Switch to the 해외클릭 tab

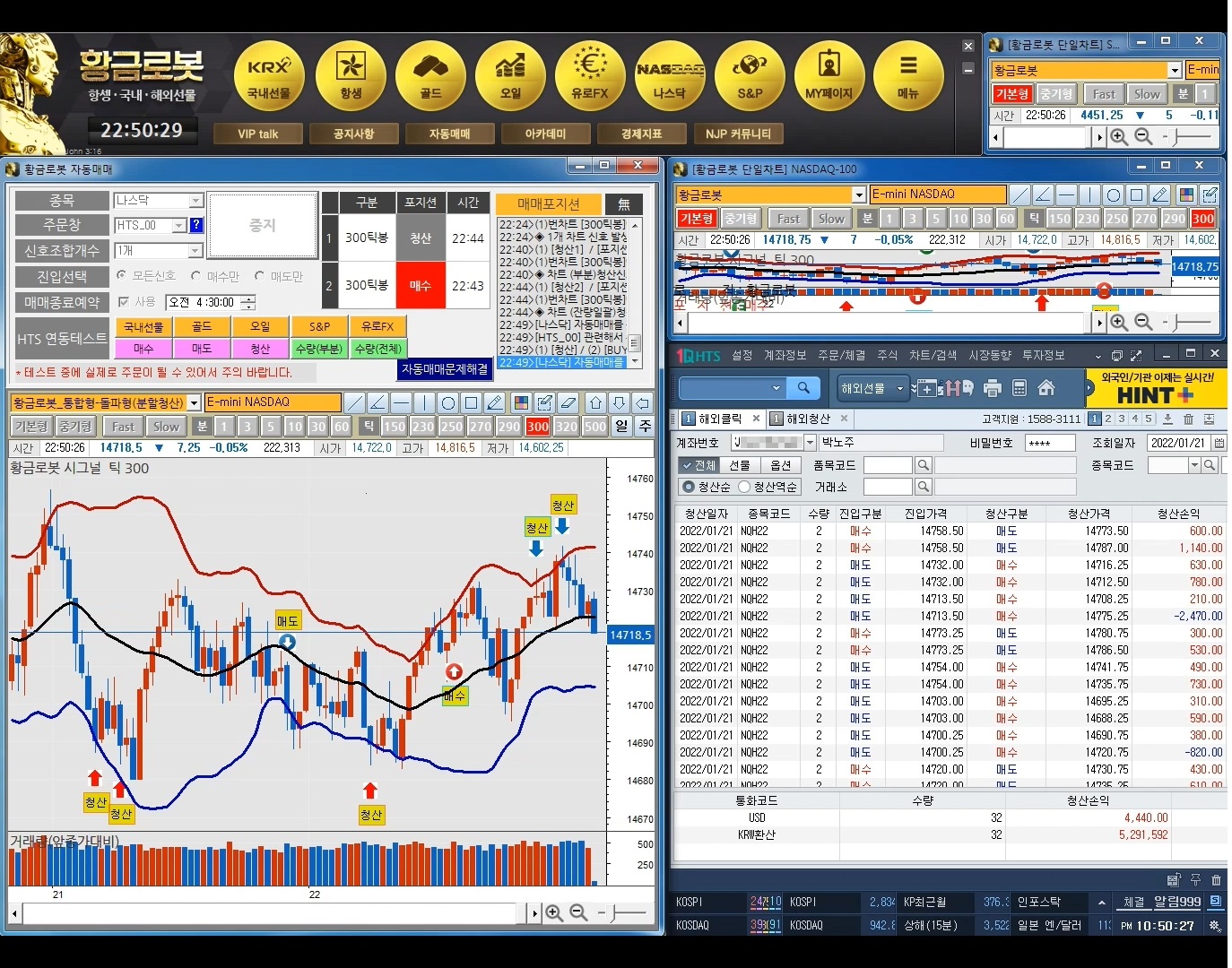click(720, 419)
